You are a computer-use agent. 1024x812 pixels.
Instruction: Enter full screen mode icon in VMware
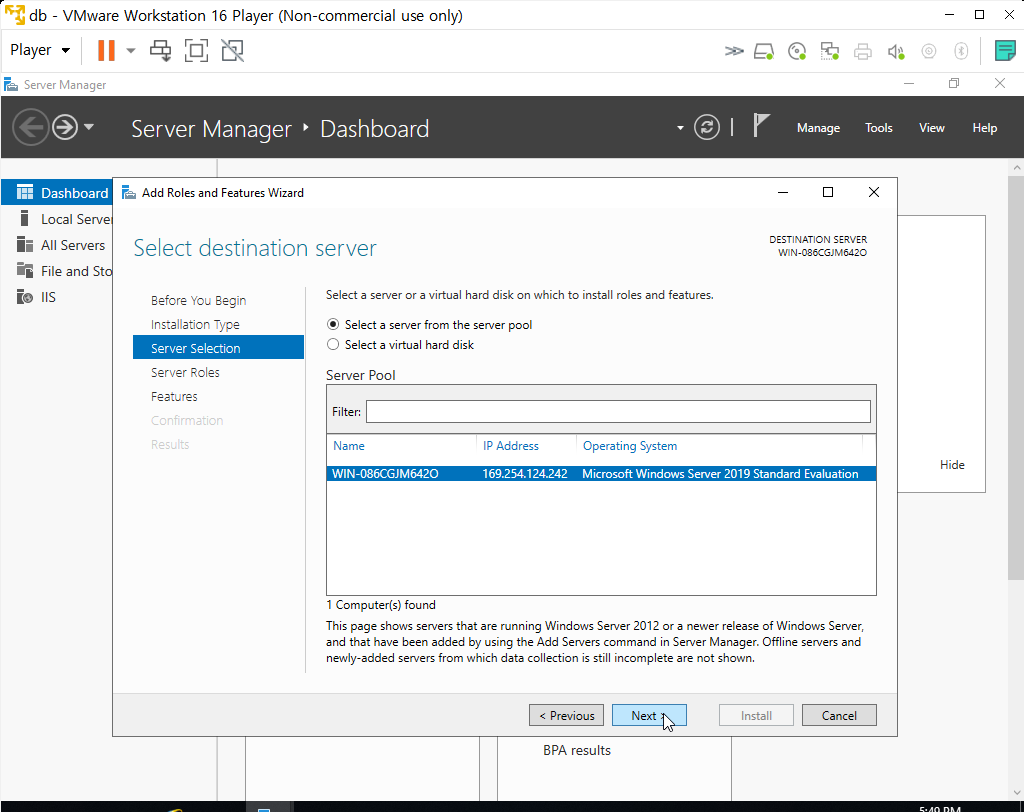click(x=197, y=50)
